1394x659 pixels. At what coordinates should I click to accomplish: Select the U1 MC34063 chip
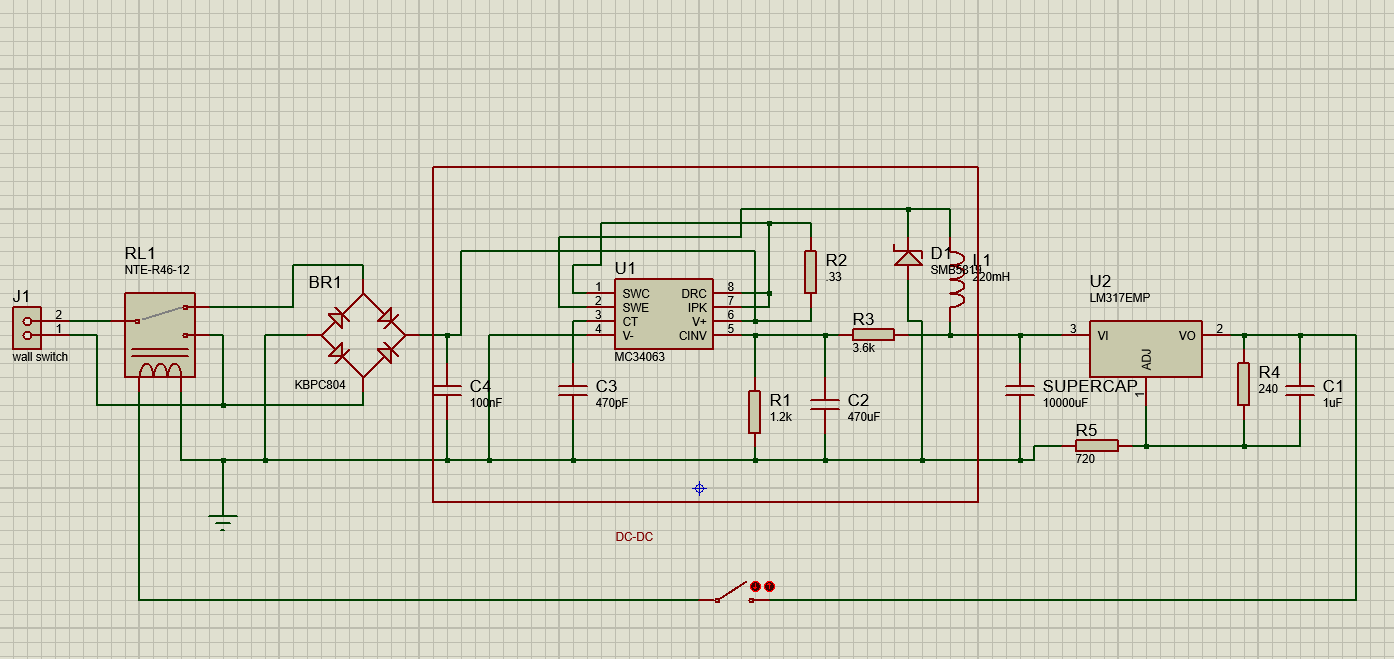click(664, 314)
